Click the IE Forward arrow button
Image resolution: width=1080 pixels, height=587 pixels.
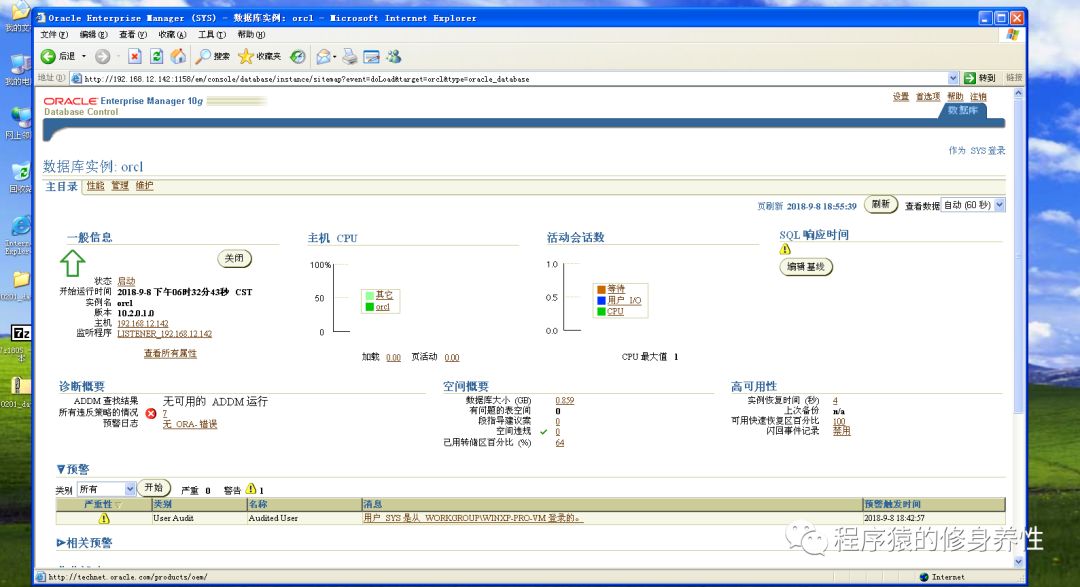point(103,56)
